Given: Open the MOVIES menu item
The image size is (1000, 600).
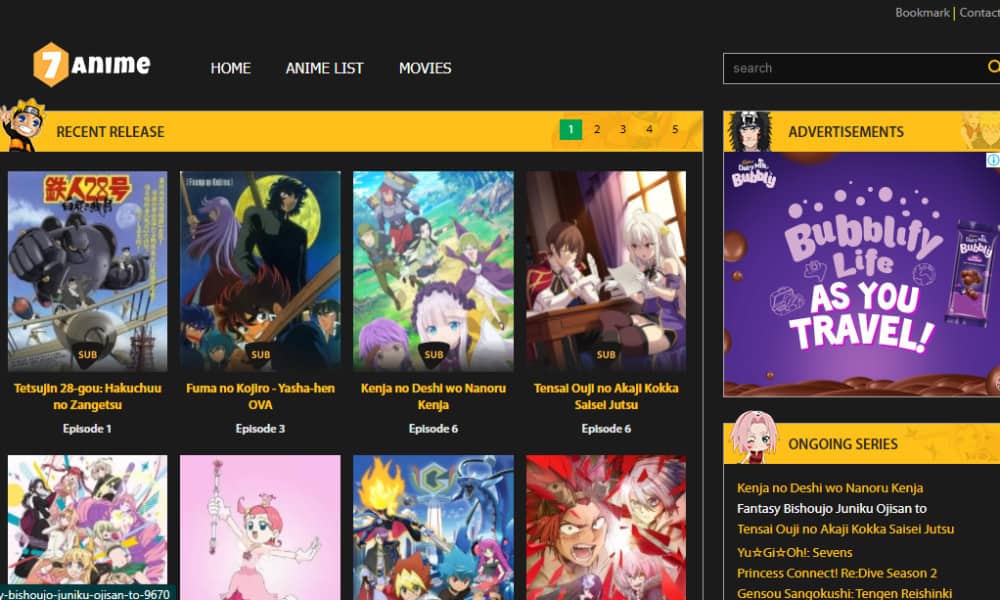Looking at the screenshot, I should pyautogui.click(x=425, y=68).
